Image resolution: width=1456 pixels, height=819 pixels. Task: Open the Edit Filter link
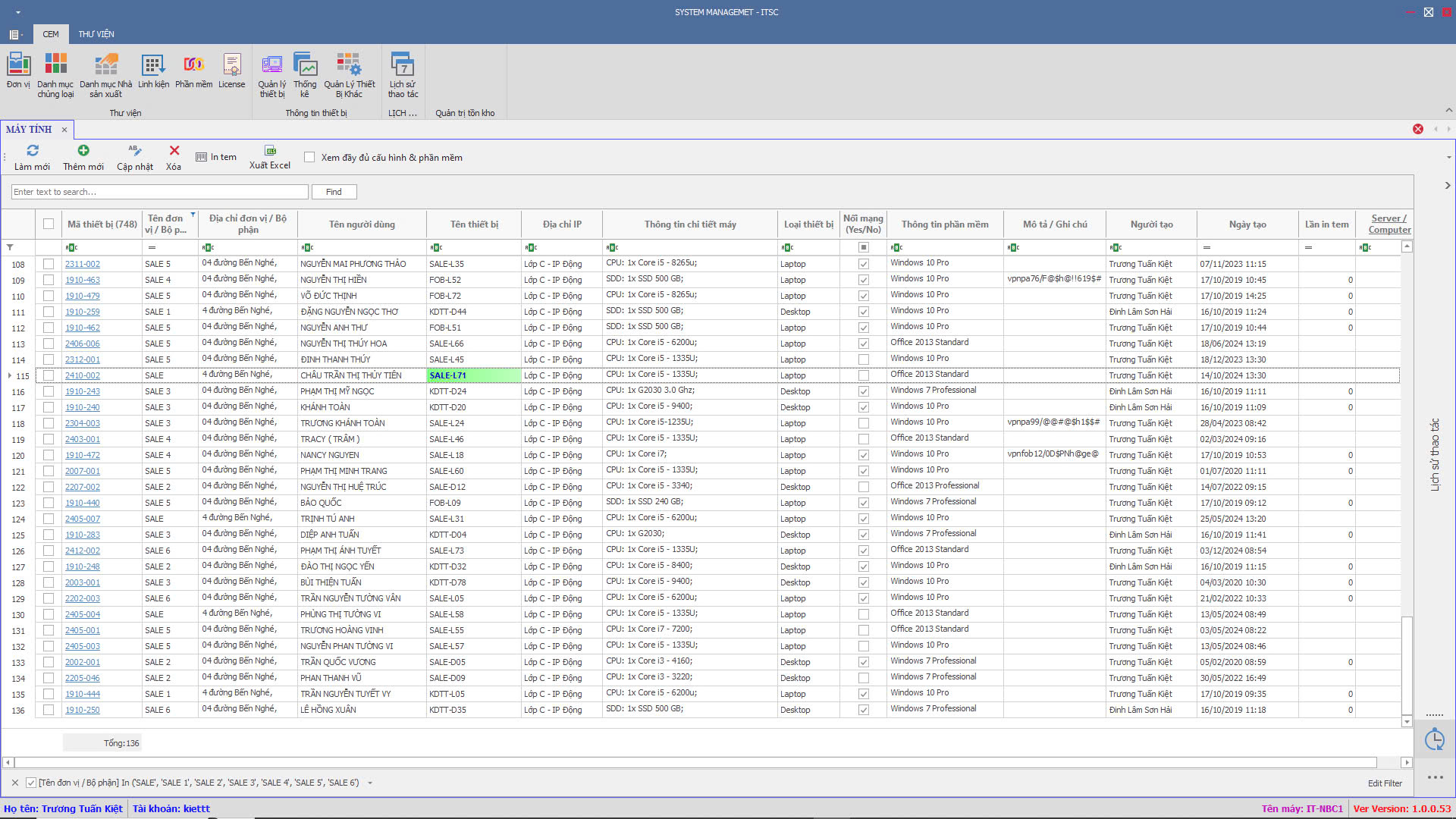pyautogui.click(x=1385, y=783)
